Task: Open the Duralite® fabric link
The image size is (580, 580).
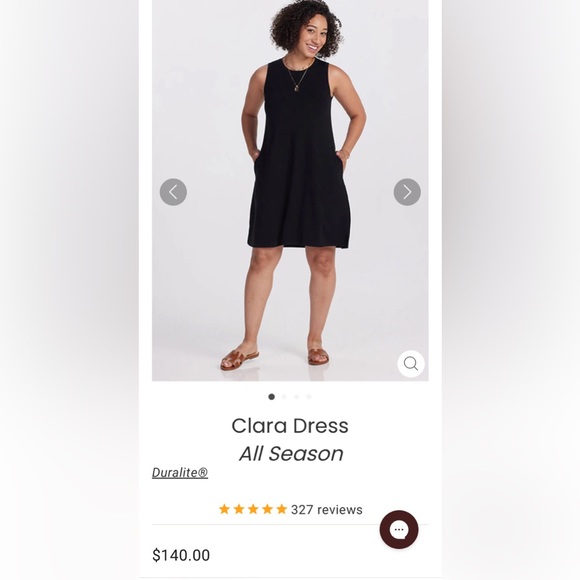Action: point(180,472)
